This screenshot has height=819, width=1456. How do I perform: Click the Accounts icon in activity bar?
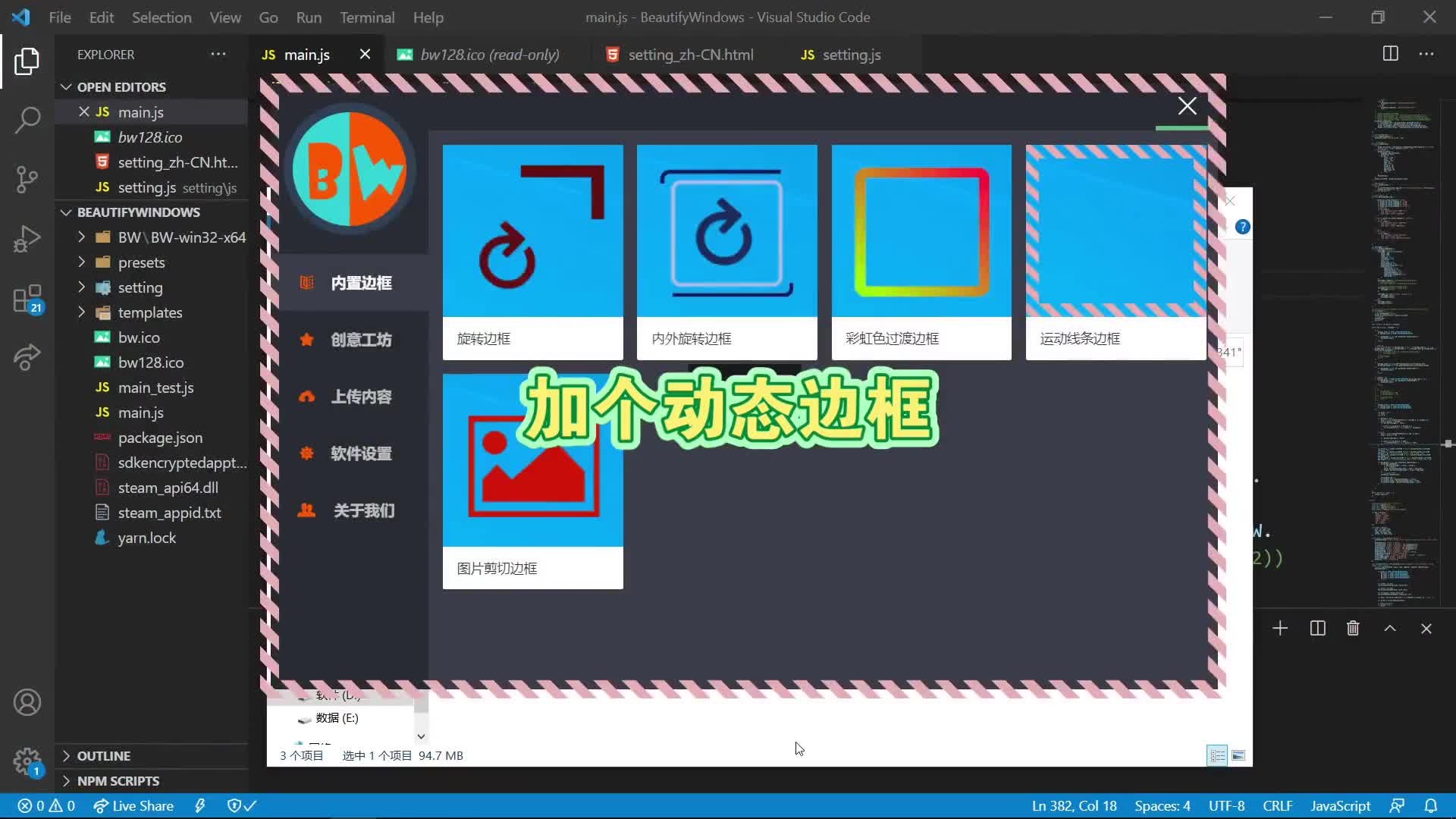(x=27, y=702)
